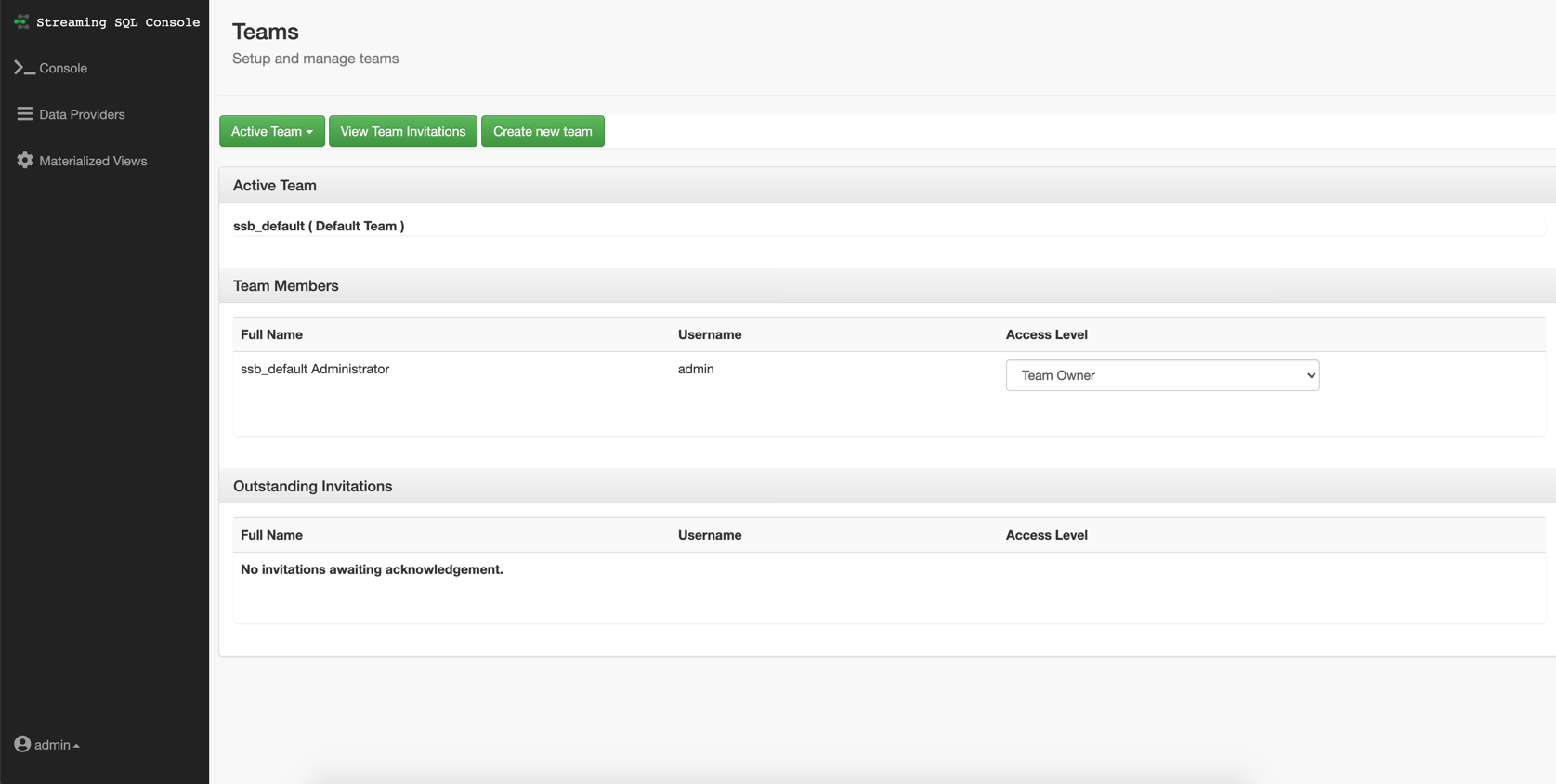Click the Streaming SQL Console logo icon
The height and width of the screenshot is (784, 1556).
click(x=21, y=21)
